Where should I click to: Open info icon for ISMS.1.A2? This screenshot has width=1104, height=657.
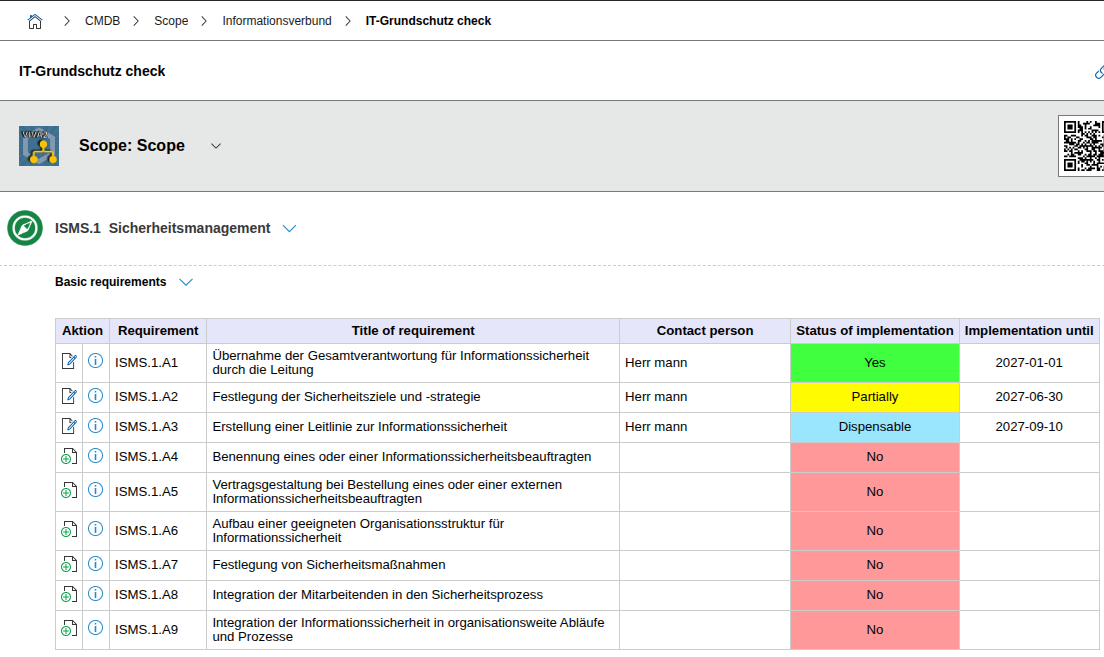coord(96,396)
